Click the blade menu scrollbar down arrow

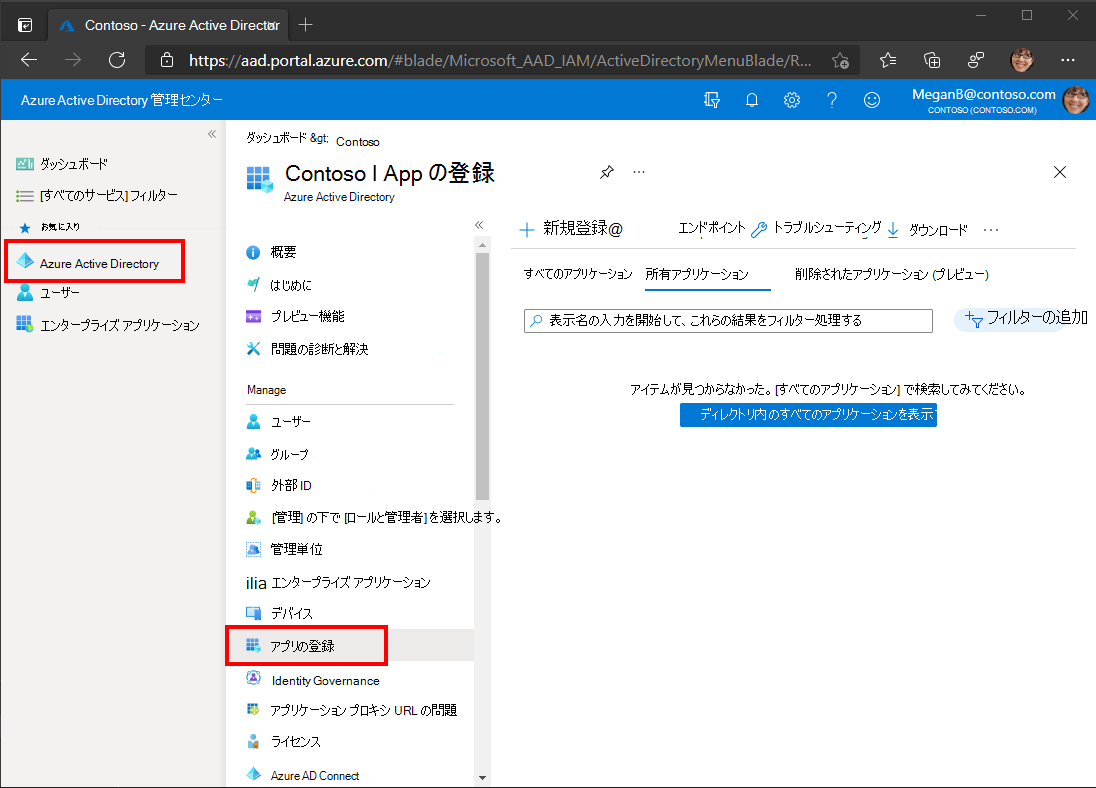pyautogui.click(x=482, y=778)
